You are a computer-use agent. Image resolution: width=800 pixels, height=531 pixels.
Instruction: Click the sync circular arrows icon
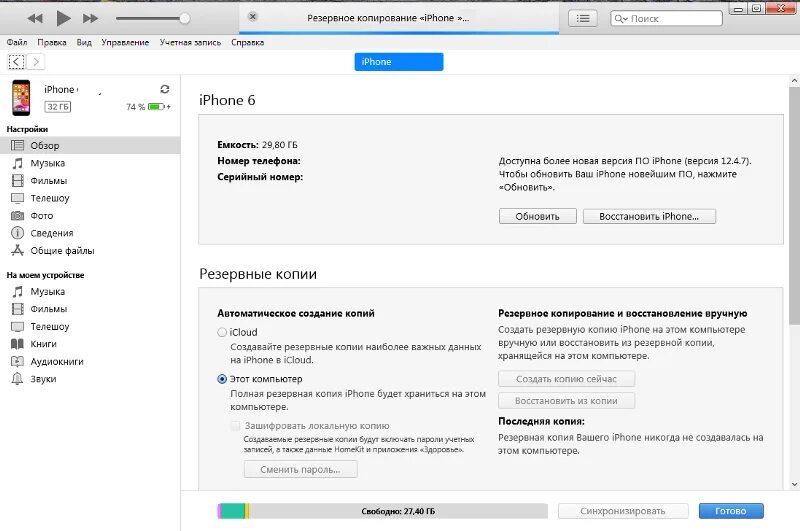coord(164,89)
